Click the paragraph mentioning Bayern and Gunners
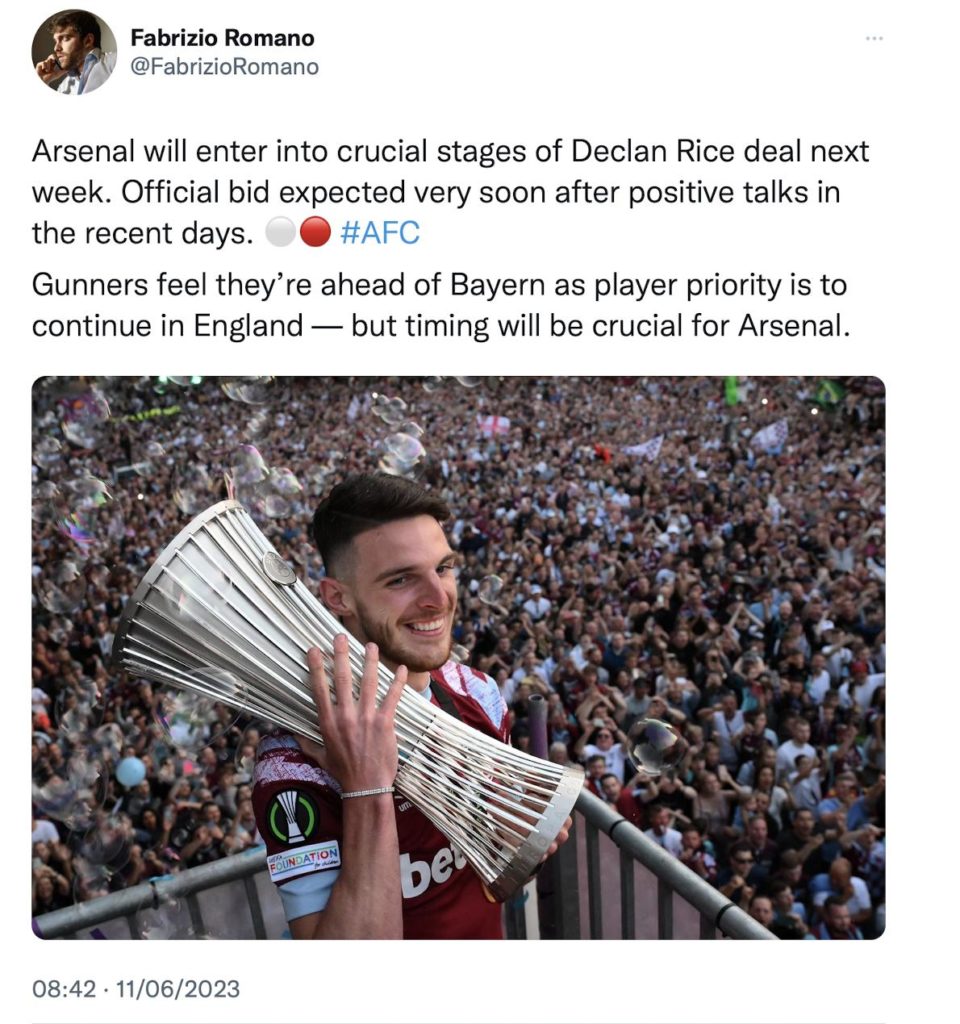The height and width of the screenshot is (1024, 960). [x=440, y=306]
